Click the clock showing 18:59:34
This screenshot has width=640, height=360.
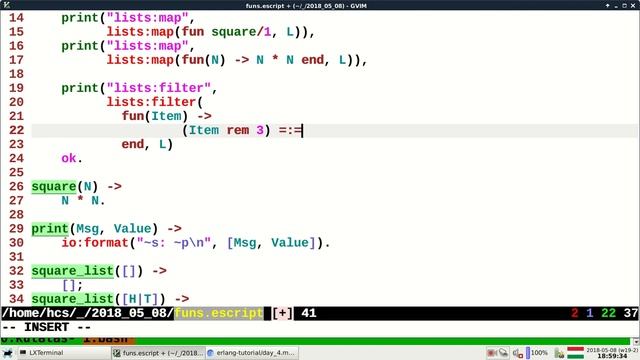click(x=612, y=353)
